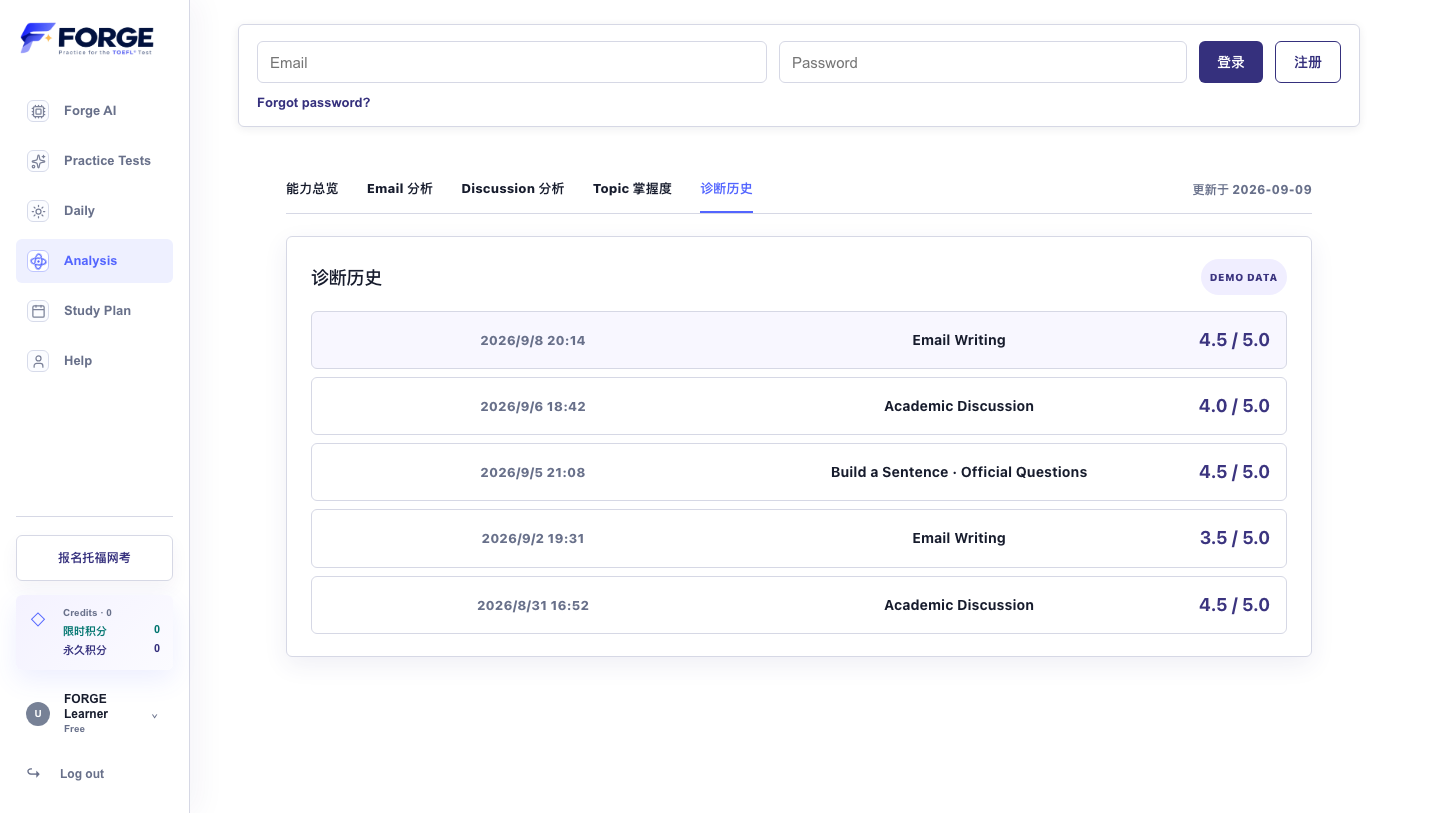This screenshot has height=813, width=1440.
Task: Open the 2026/9/8 20:14 Email Writing record
Action: pyautogui.click(x=799, y=340)
